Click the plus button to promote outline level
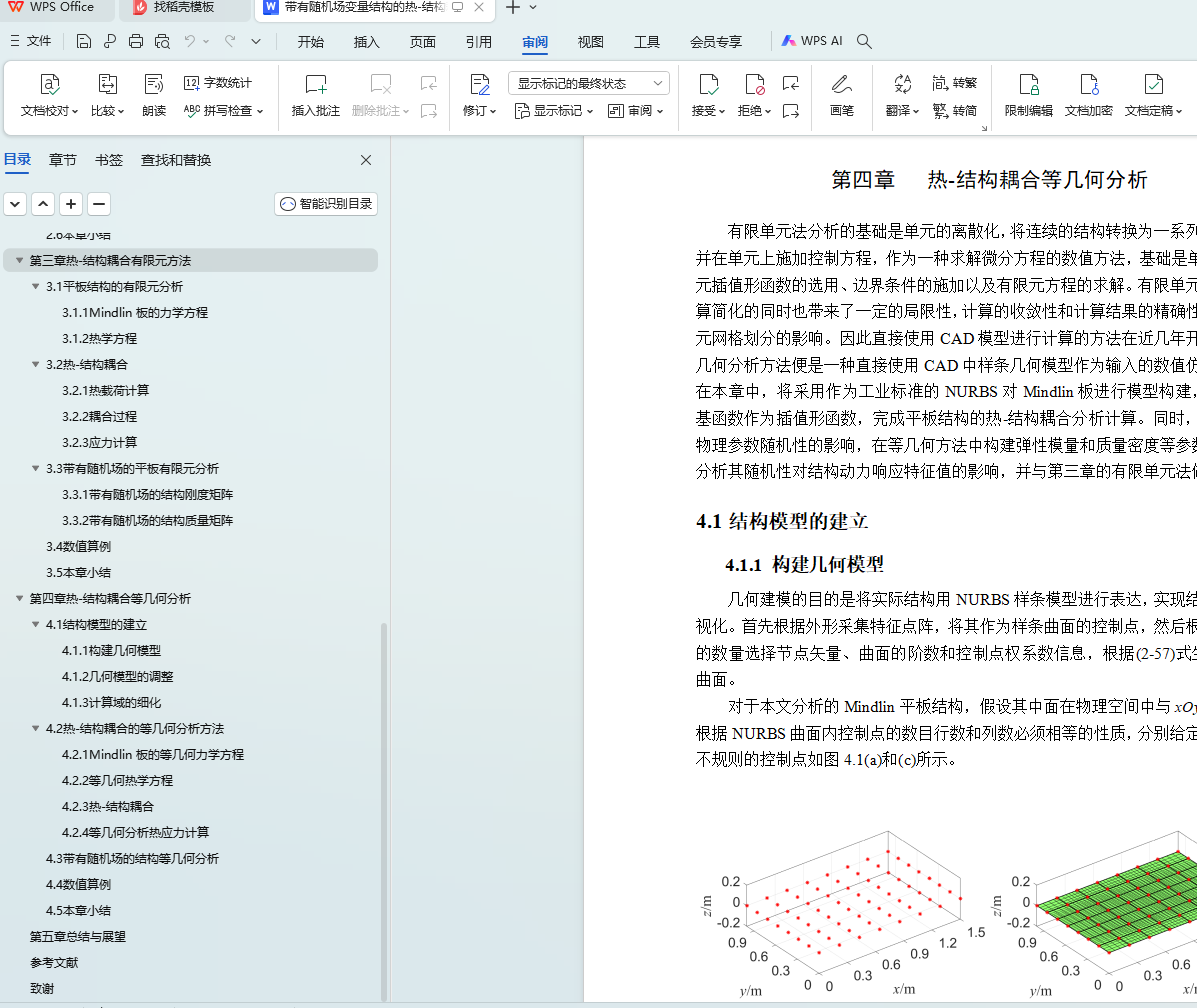This screenshot has height=1008, width=1197. (71, 204)
